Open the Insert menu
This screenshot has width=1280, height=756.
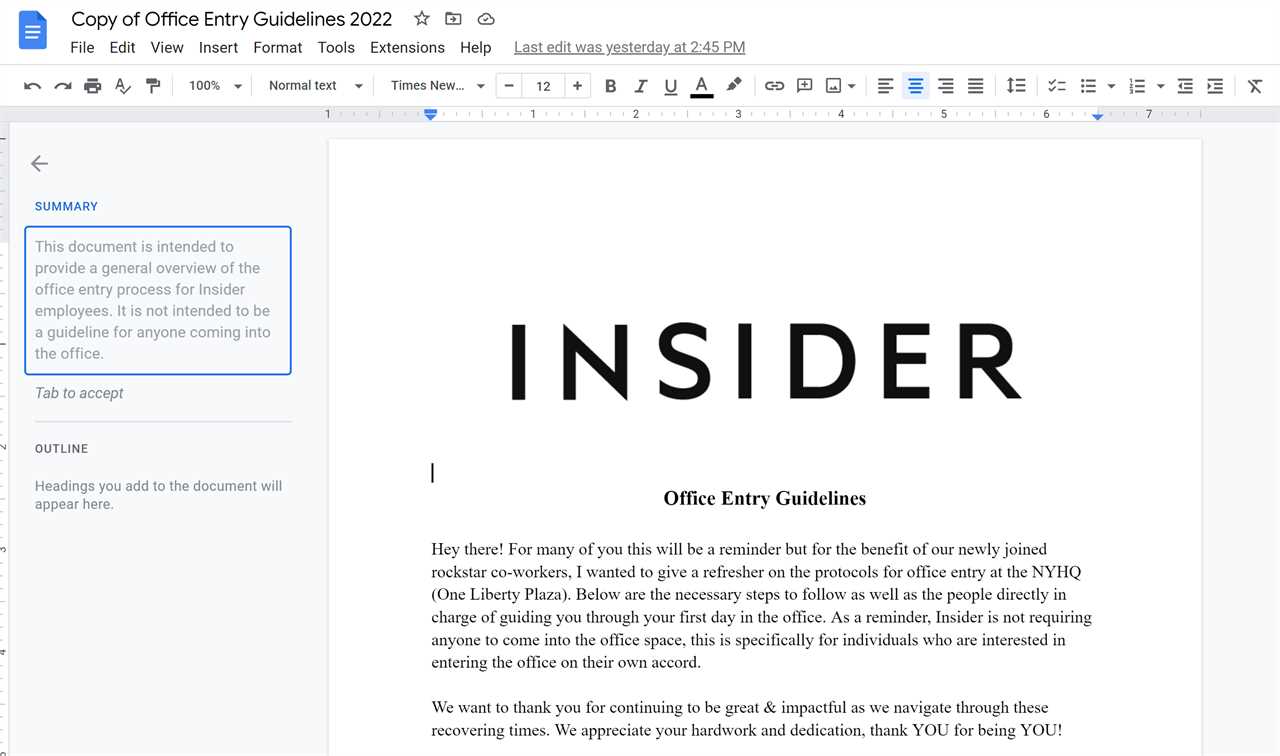[218, 47]
